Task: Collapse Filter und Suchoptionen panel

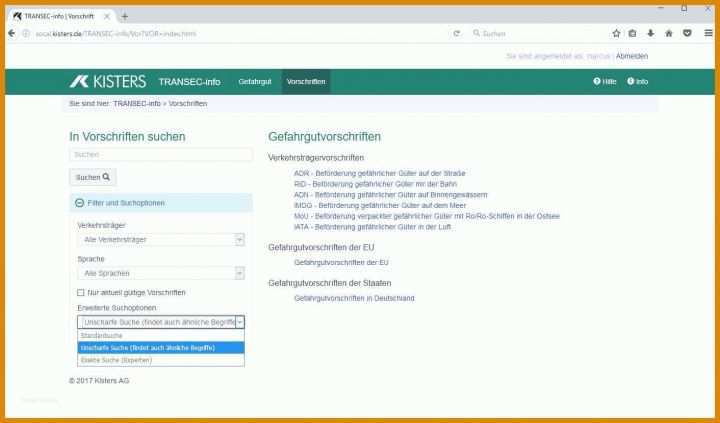Action: pos(161,203)
